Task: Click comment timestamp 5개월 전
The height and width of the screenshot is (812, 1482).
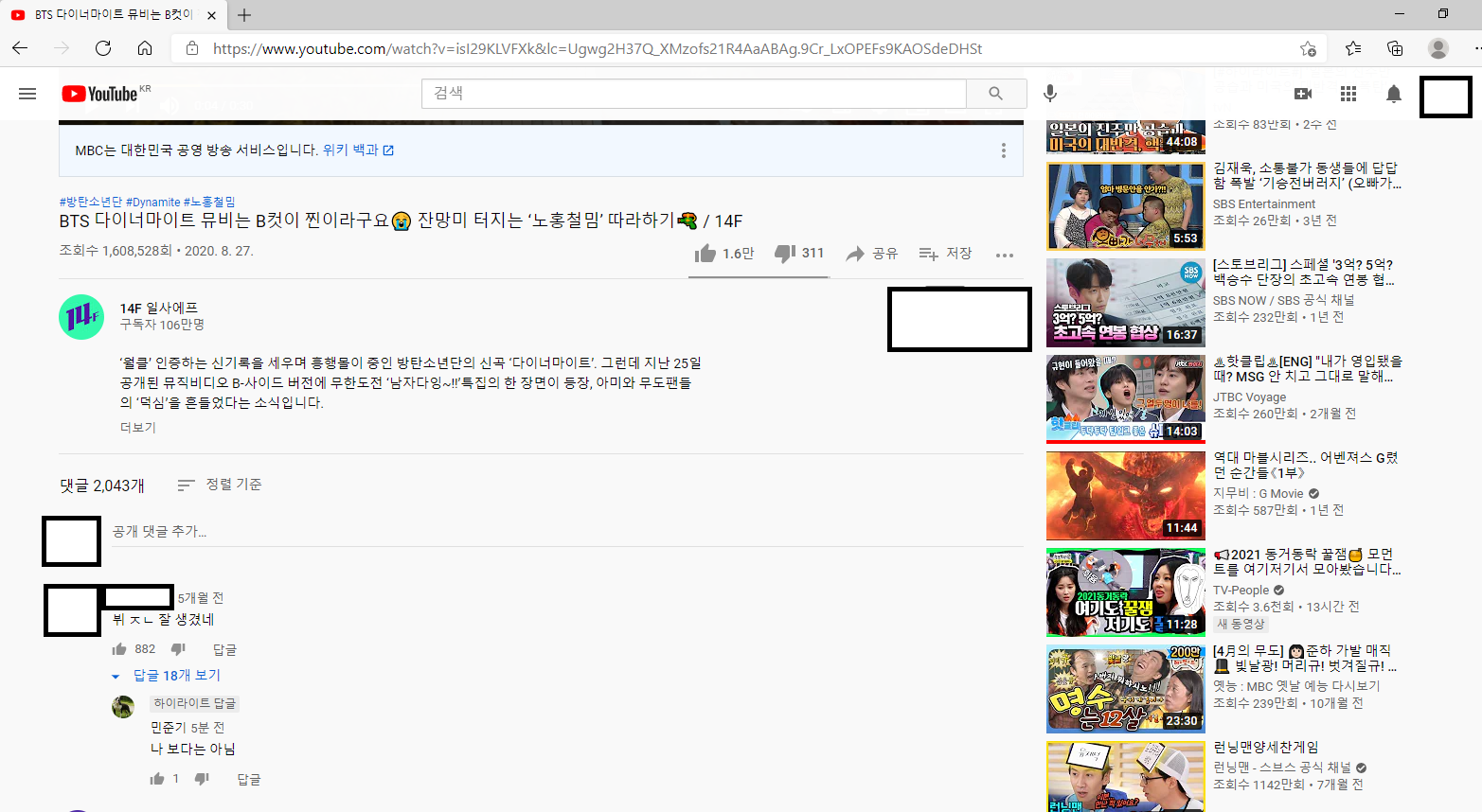Action: point(201,598)
